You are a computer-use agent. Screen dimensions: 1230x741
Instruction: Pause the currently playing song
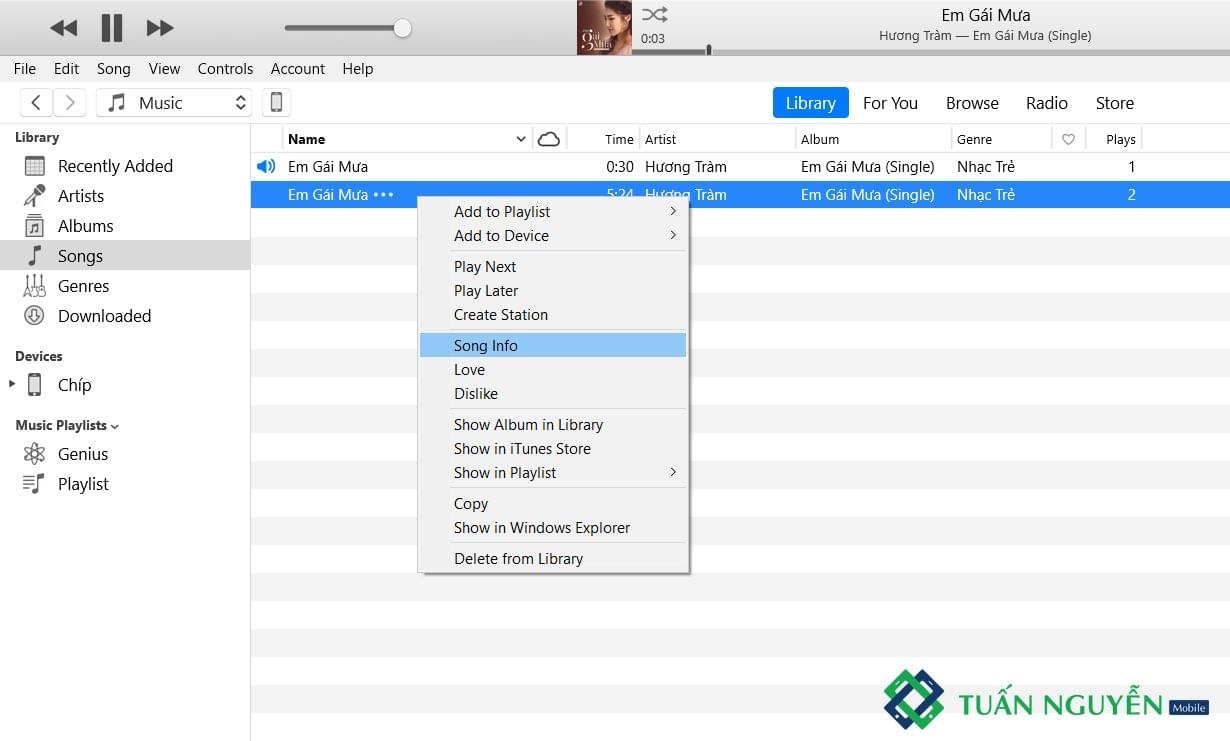point(112,28)
